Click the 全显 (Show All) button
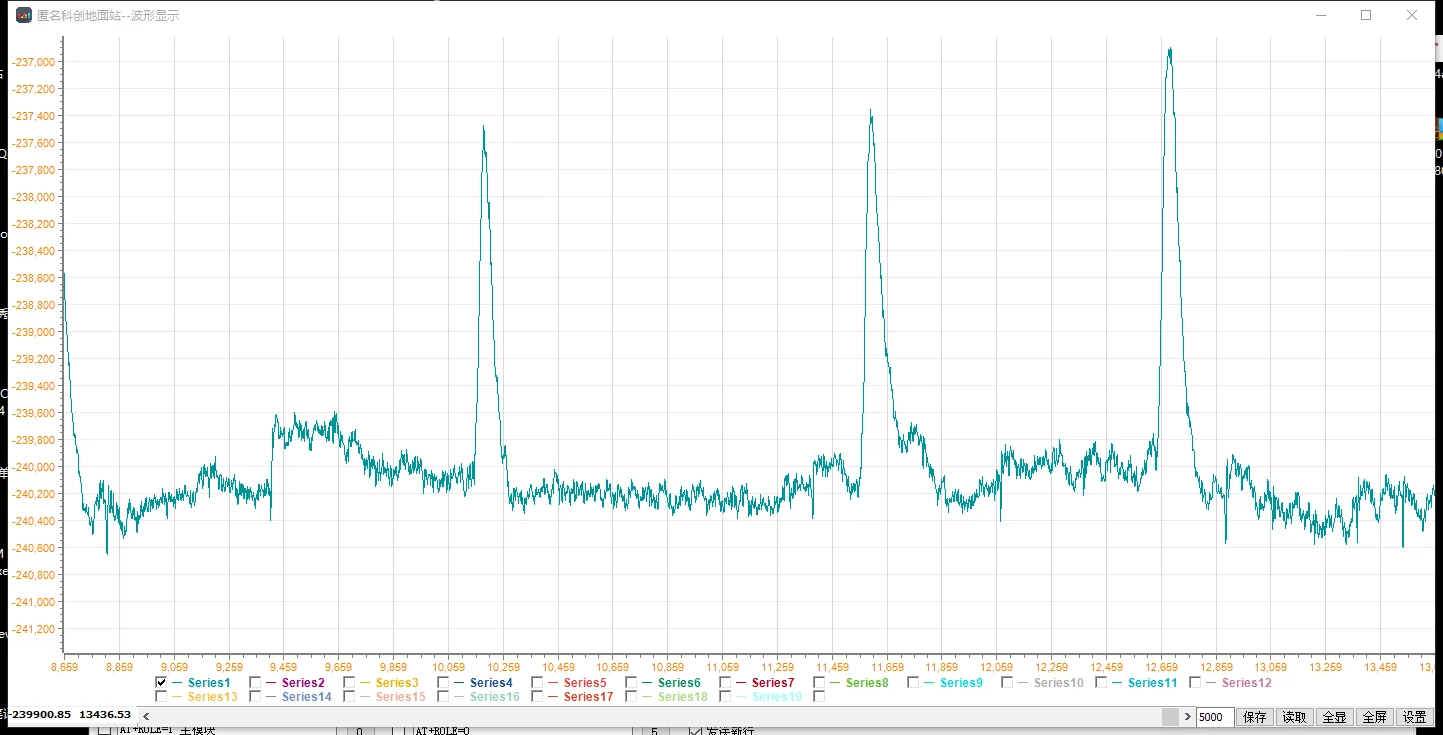 coord(1335,717)
